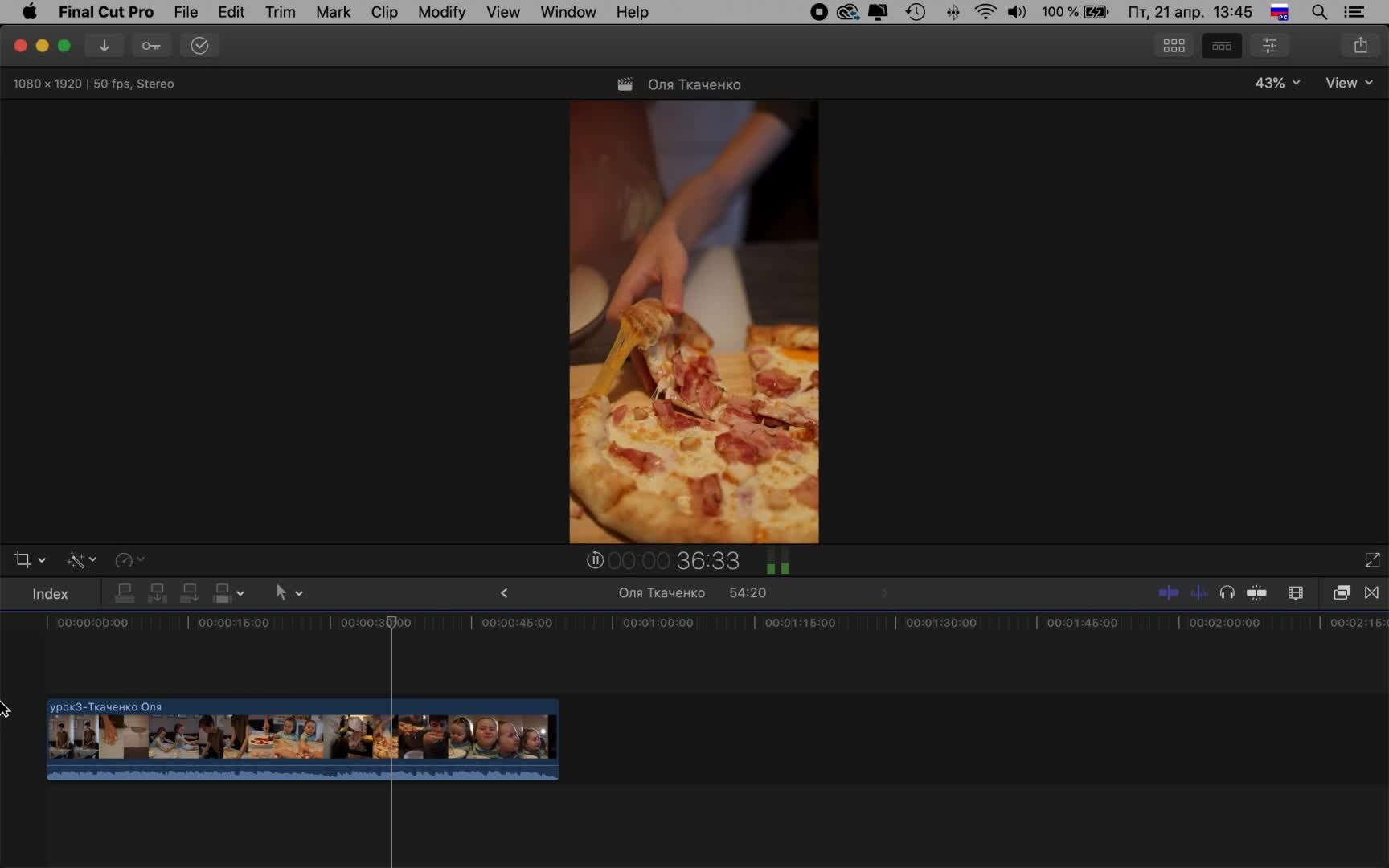Click the Index button

pyautogui.click(x=50, y=594)
